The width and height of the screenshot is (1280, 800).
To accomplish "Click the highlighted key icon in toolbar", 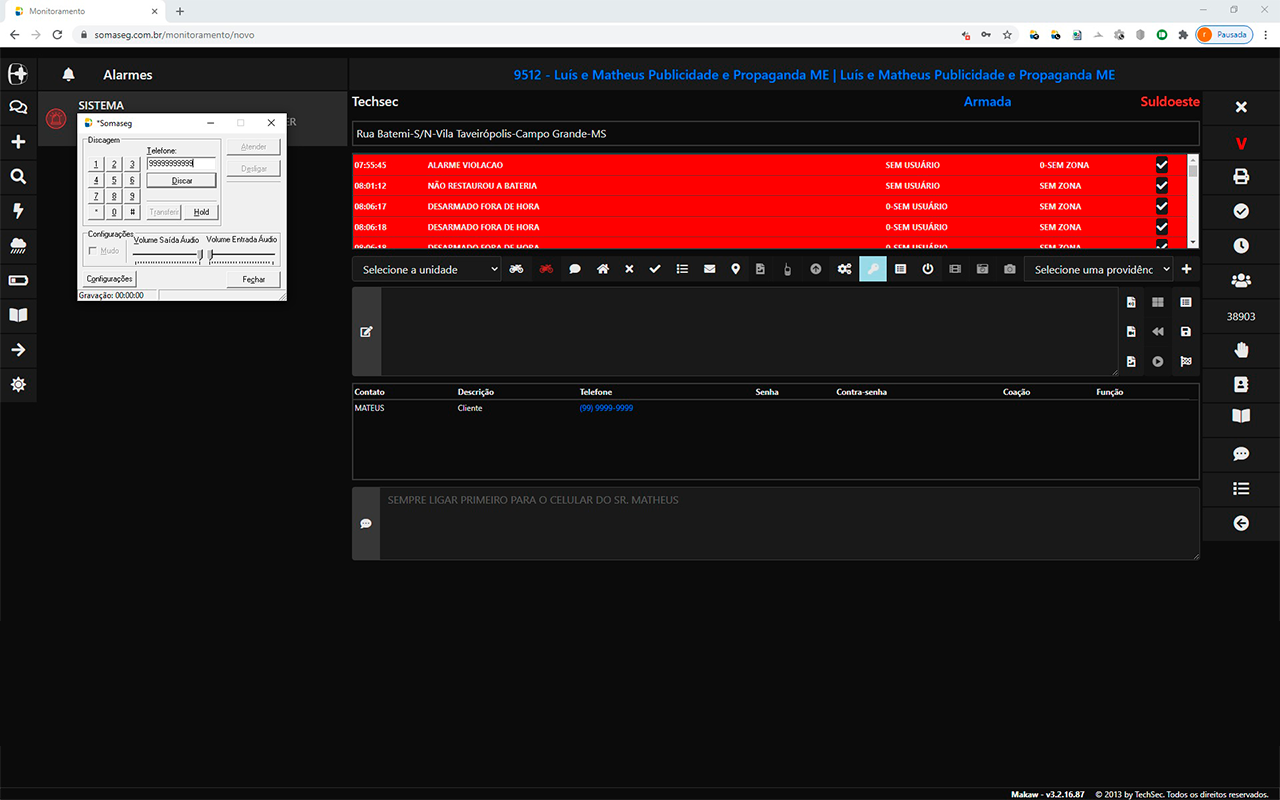I will click(872, 269).
